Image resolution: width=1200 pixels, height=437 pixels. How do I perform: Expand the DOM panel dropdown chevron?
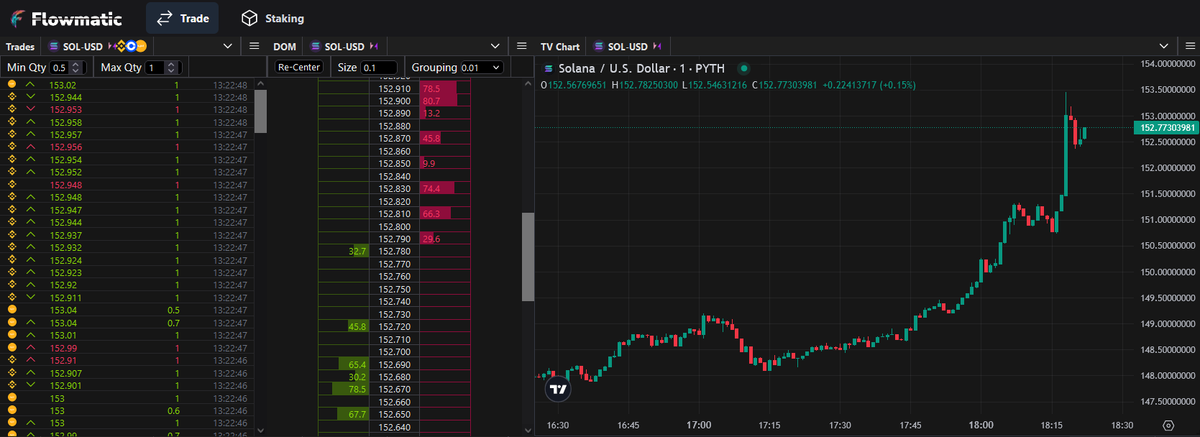coord(495,46)
